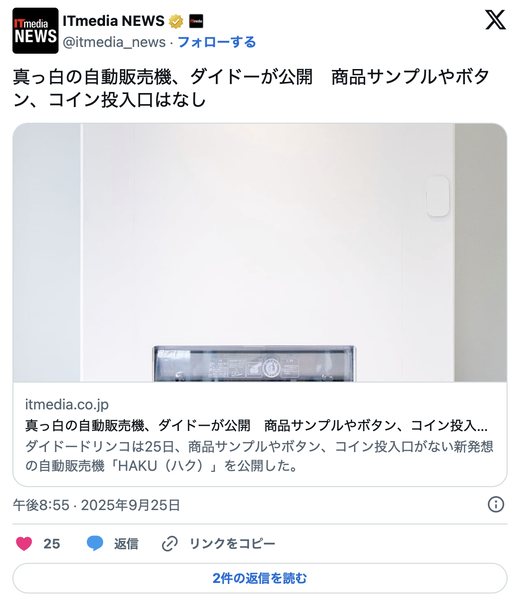Open the tweet info circle icon
The width and height of the screenshot is (520, 605).
point(496,504)
